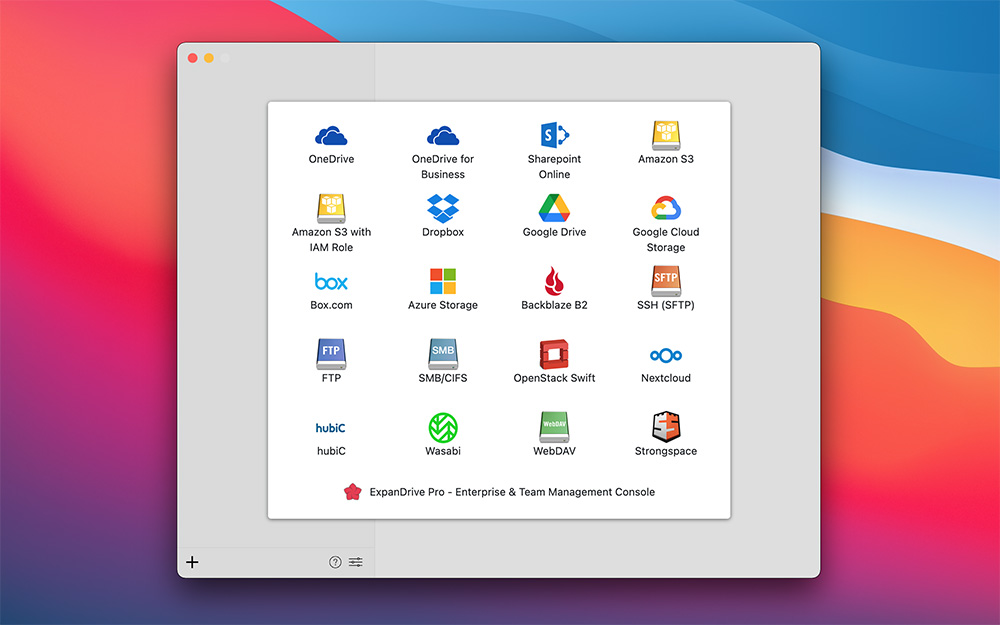
Task: Click the red ExpanDrive Pro logo icon
Action: pos(352,492)
